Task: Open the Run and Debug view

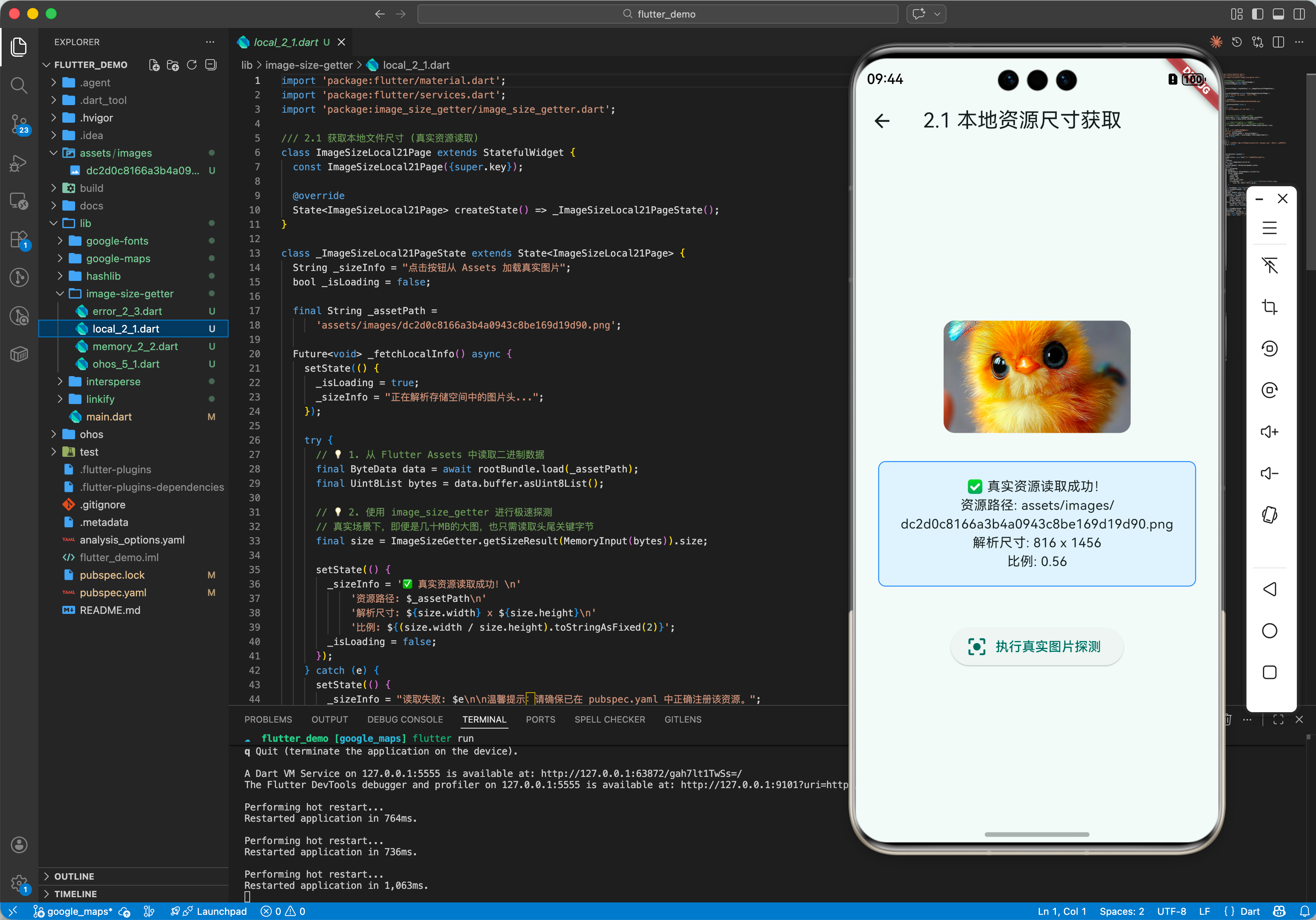Action: coord(19,163)
